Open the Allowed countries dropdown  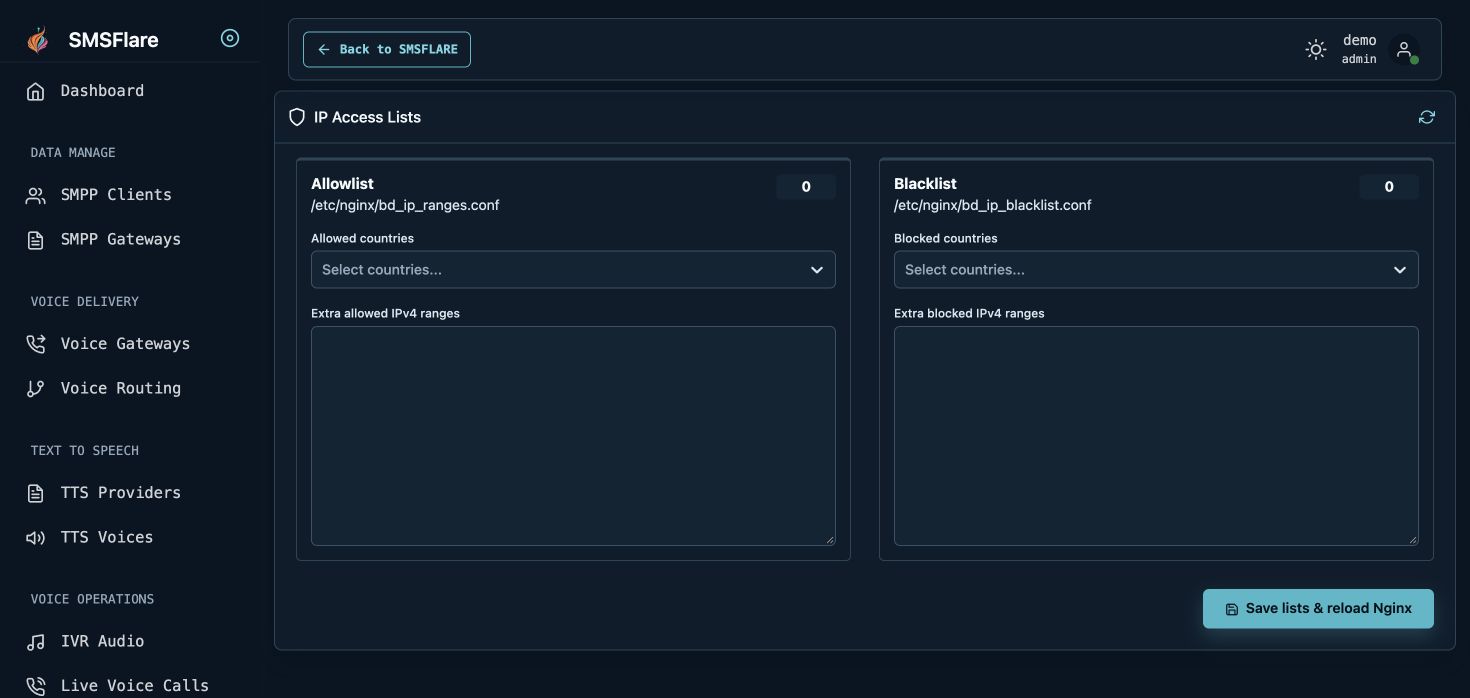[573, 270]
